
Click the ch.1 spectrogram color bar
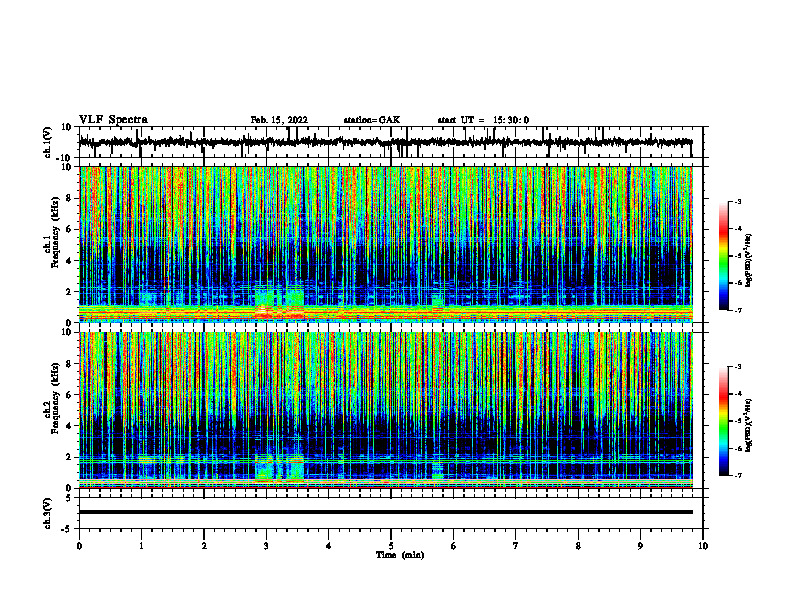click(x=723, y=256)
